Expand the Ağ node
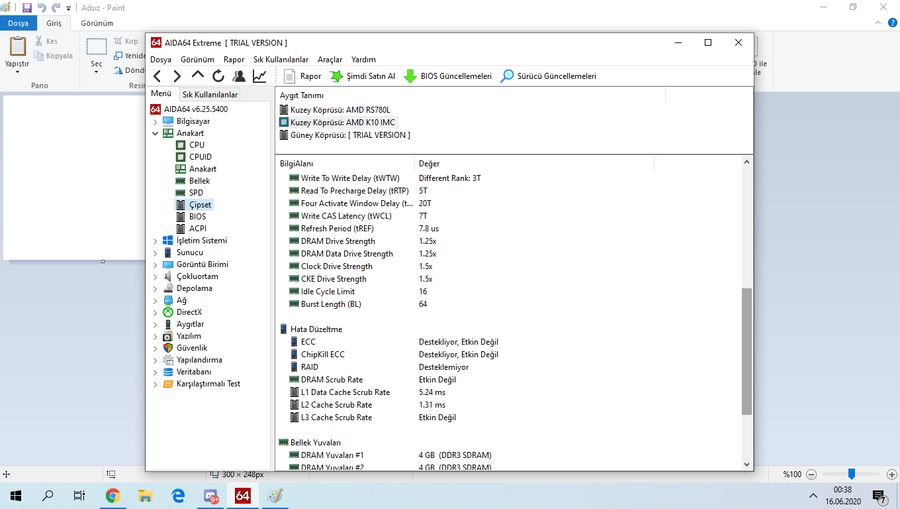The height and width of the screenshot is (509, 900). click(x=155, y=301)
